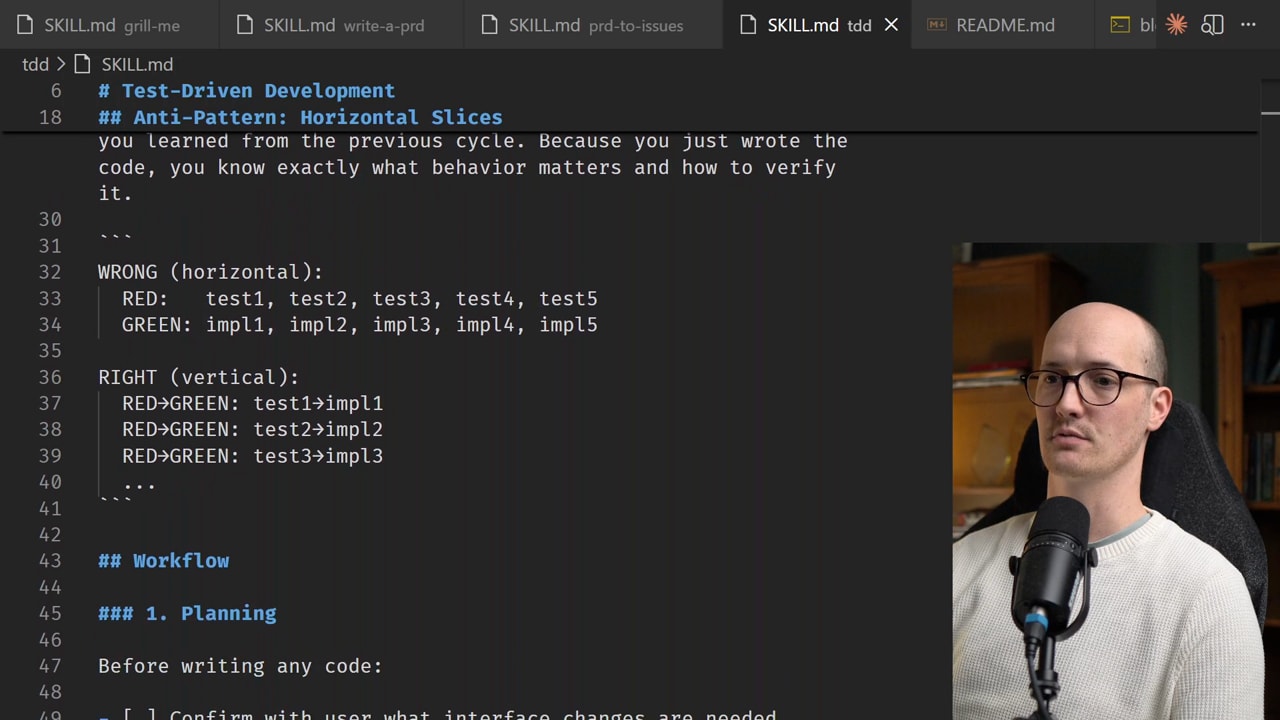Click the file icon on tdd tab
This screenshot has width=1280, height=720.
coord(748,25)
